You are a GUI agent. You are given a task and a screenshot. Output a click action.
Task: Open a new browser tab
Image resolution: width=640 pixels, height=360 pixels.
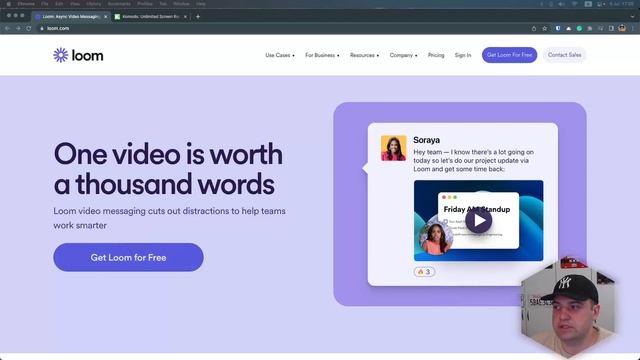click(198, 17)
